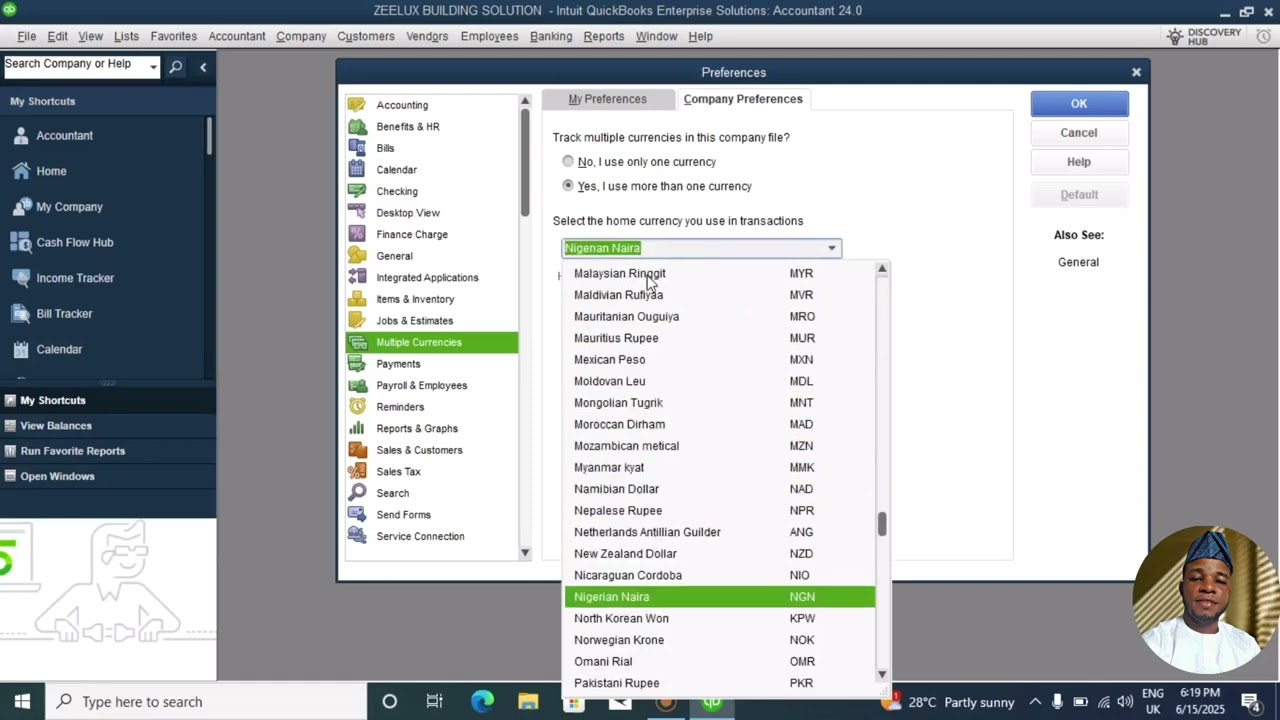This screenshot has height=720, width=1280.
Task: Open Windows Start menu
Action: point(22,701)
